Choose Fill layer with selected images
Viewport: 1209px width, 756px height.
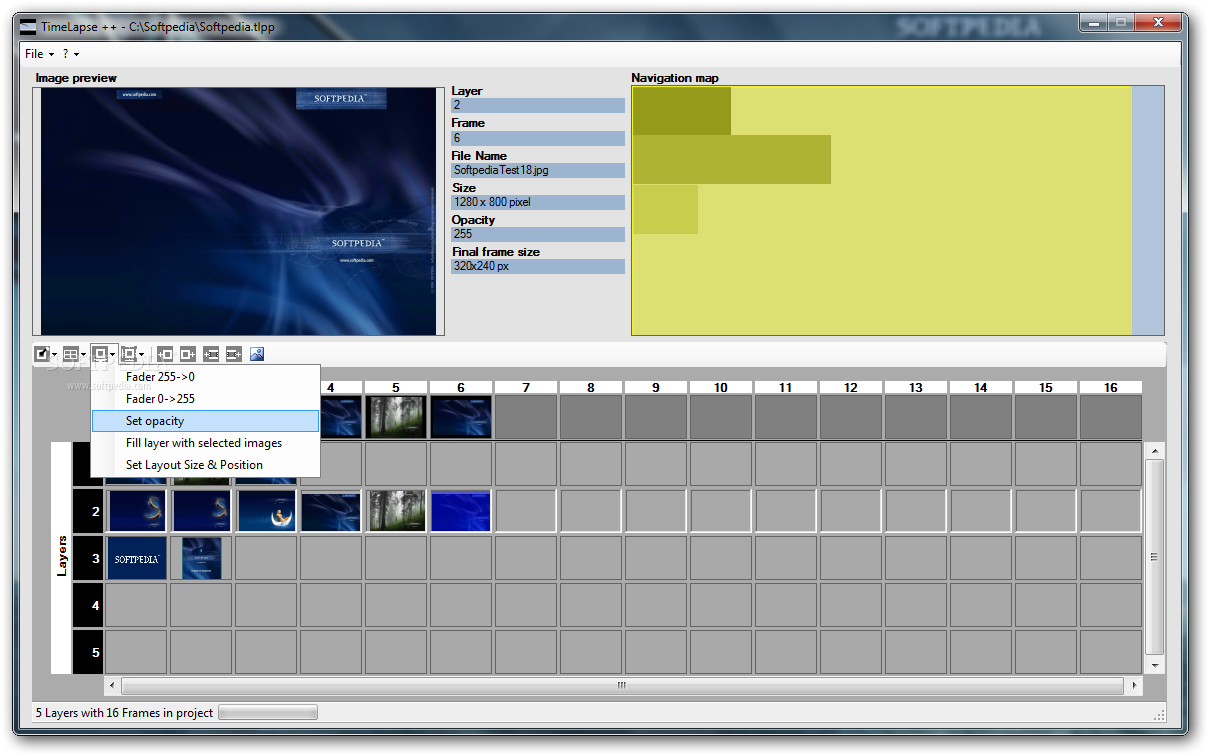[x=205, y=443]
